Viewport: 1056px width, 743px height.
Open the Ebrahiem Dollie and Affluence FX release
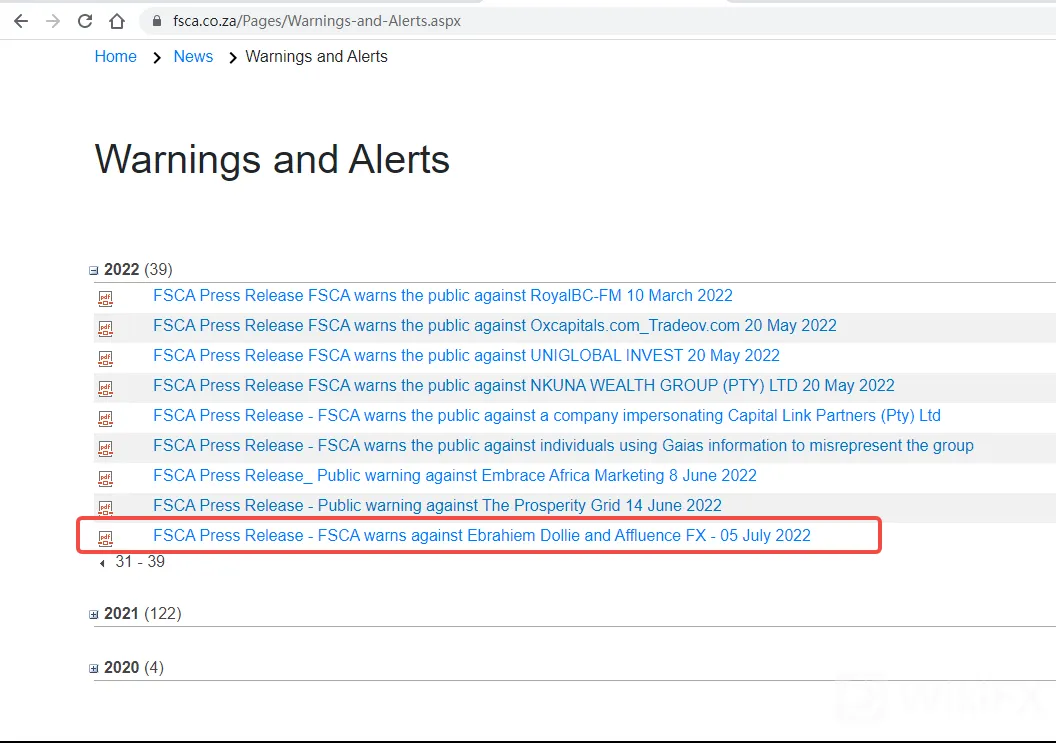[x=482, y=536]
